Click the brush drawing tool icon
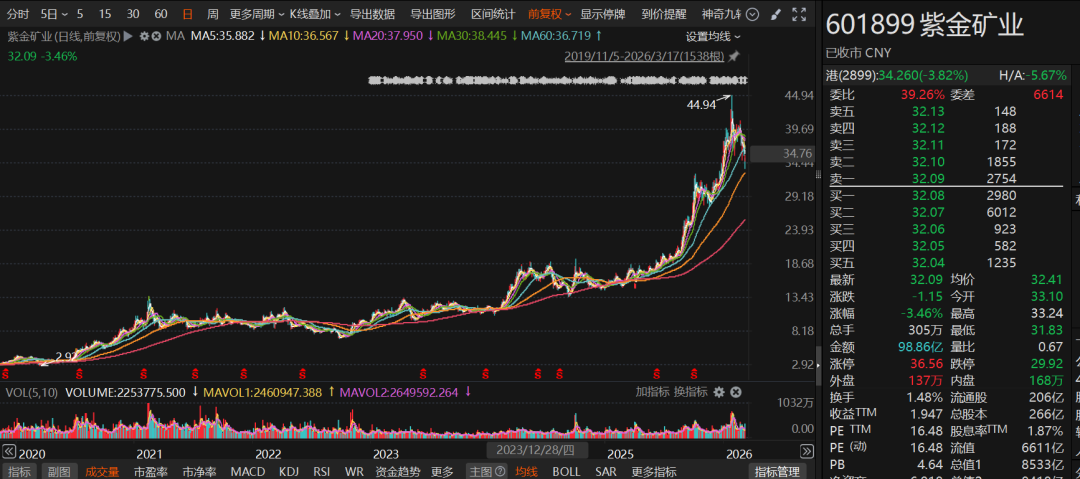 tap(775, 15)
